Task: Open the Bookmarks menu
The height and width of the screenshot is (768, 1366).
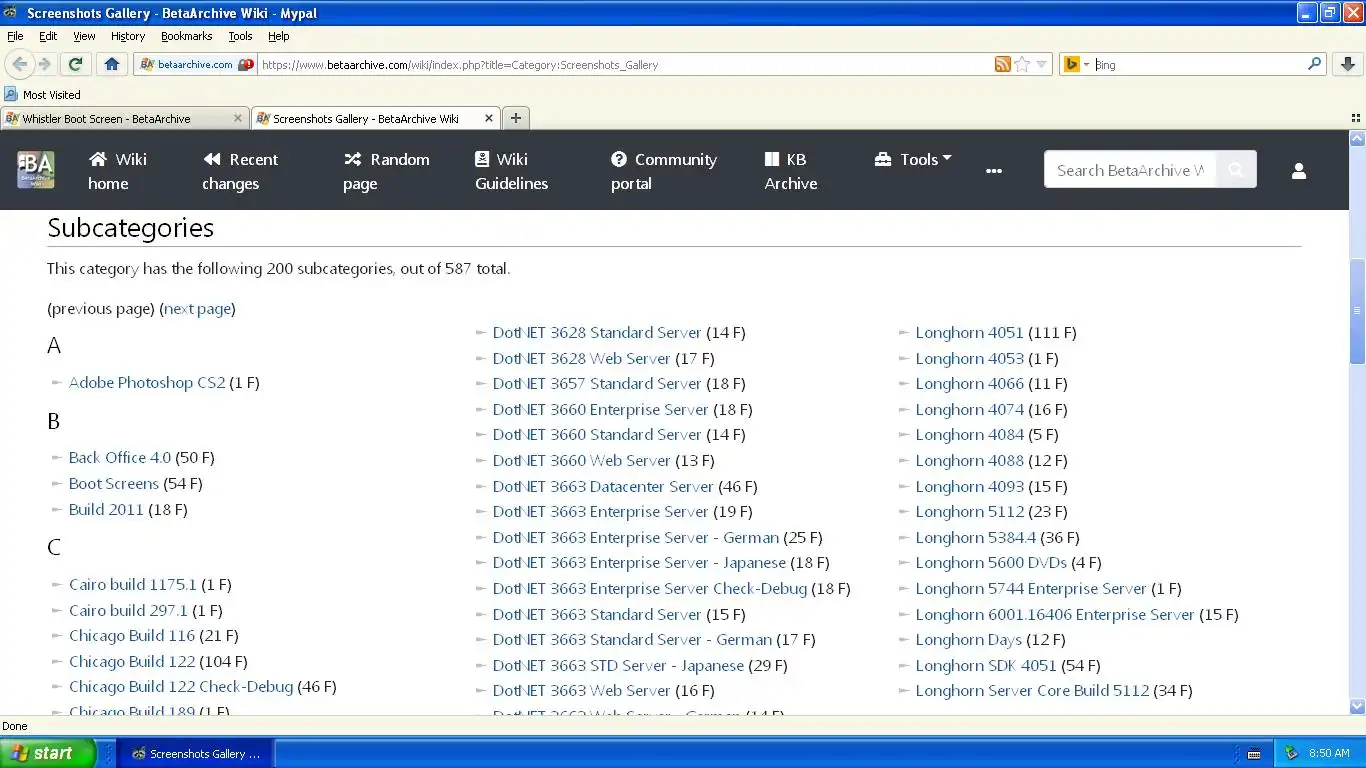Action: pos(186,36)
